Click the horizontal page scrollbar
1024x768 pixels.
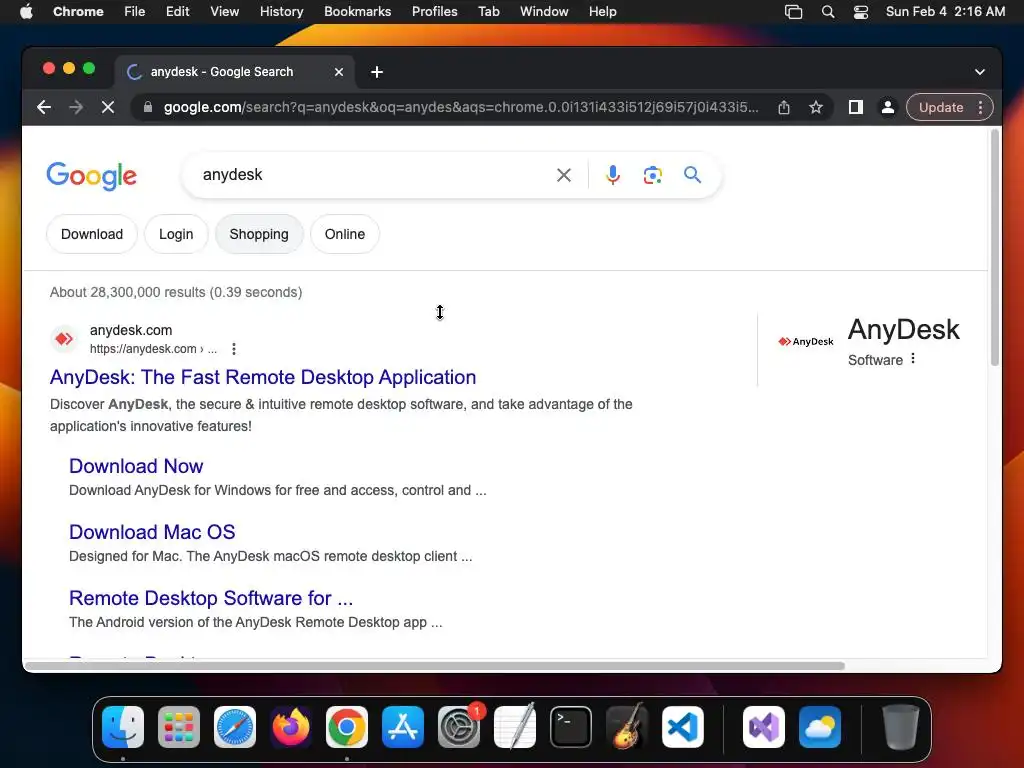coord(435,666)
